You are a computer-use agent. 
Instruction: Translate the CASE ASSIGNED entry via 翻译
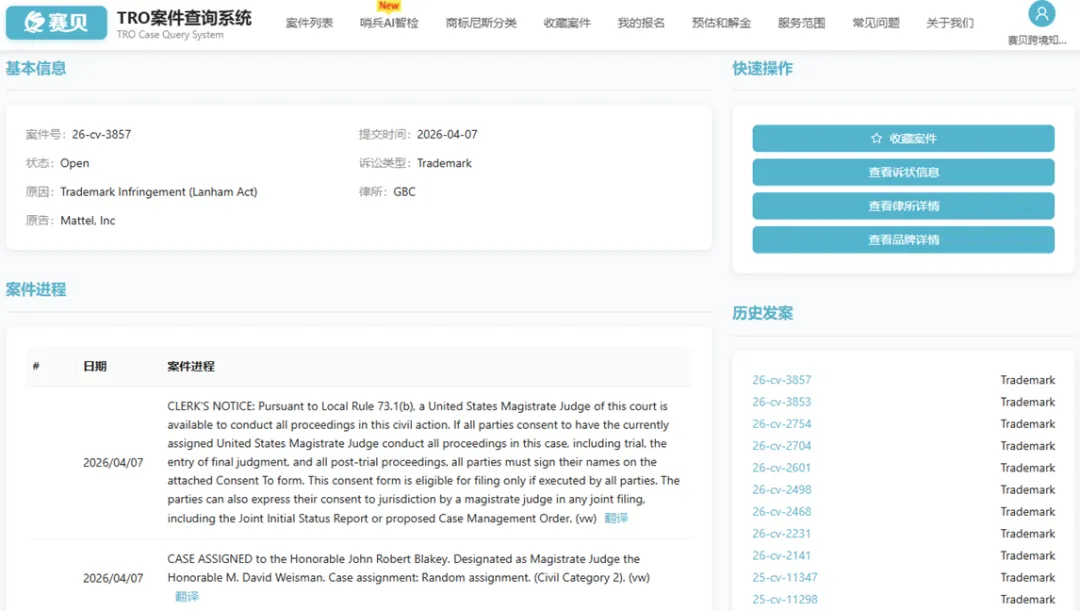(187, 597)
